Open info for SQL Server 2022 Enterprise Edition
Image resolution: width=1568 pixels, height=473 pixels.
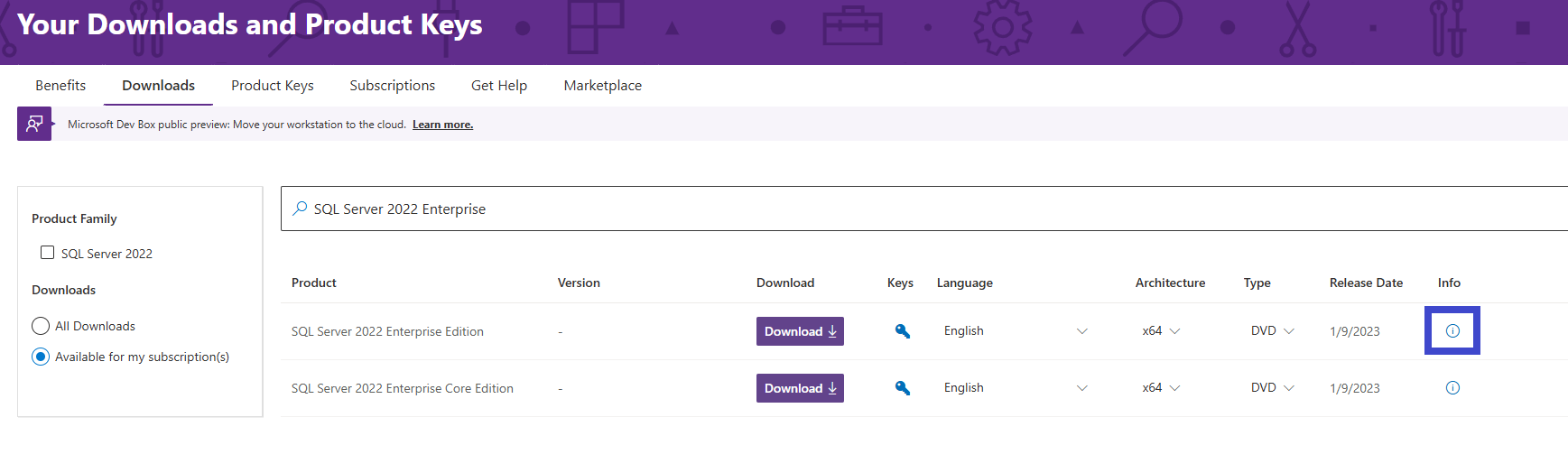click(x=1452, y=331)
